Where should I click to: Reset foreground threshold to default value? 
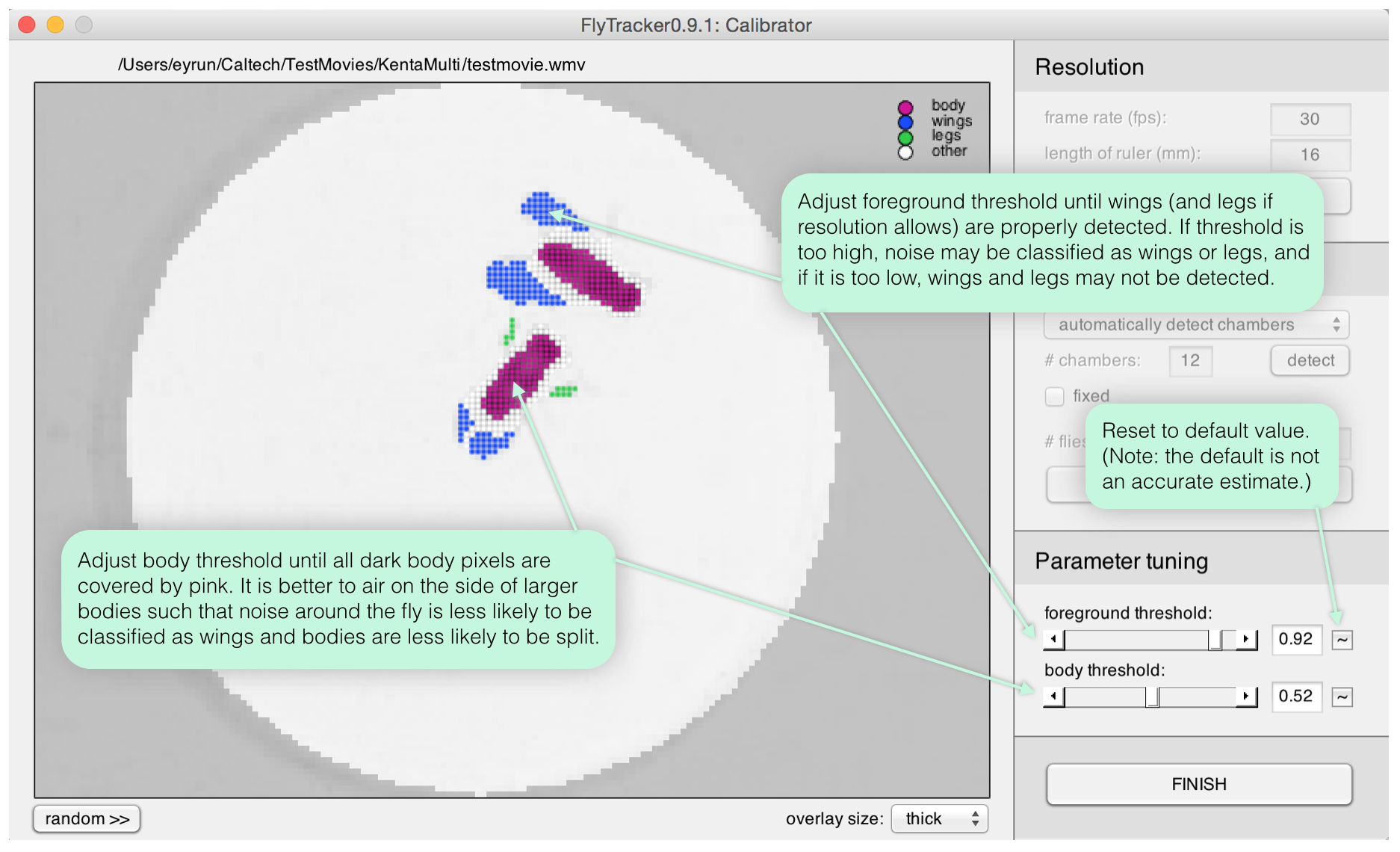pos(1342,640)
